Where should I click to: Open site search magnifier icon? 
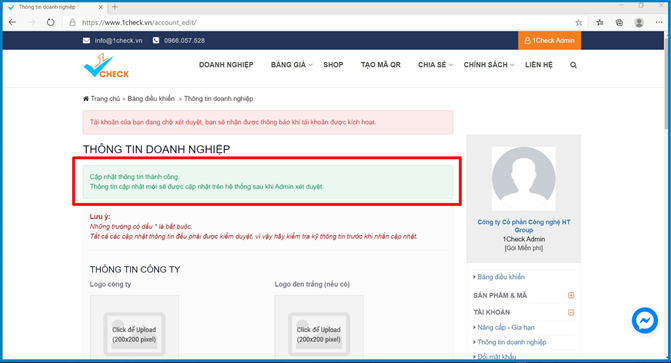pyautogui.click(x=573, y=65)
